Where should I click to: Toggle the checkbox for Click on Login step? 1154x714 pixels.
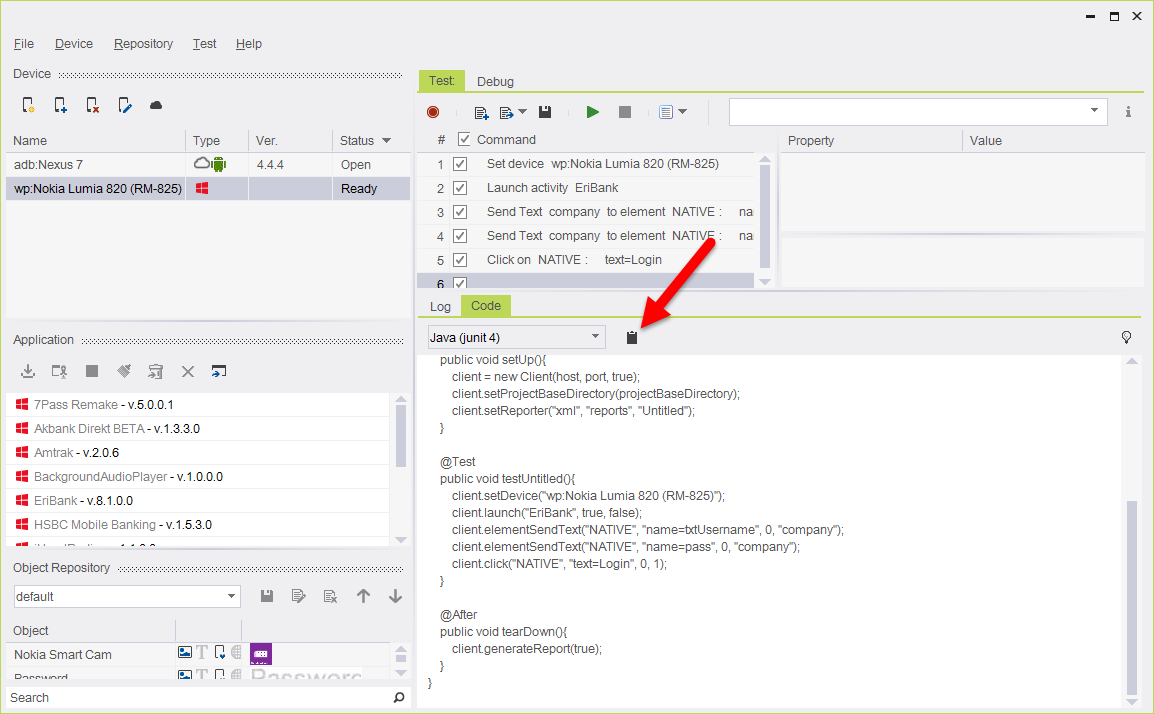[x=460, y=260]
